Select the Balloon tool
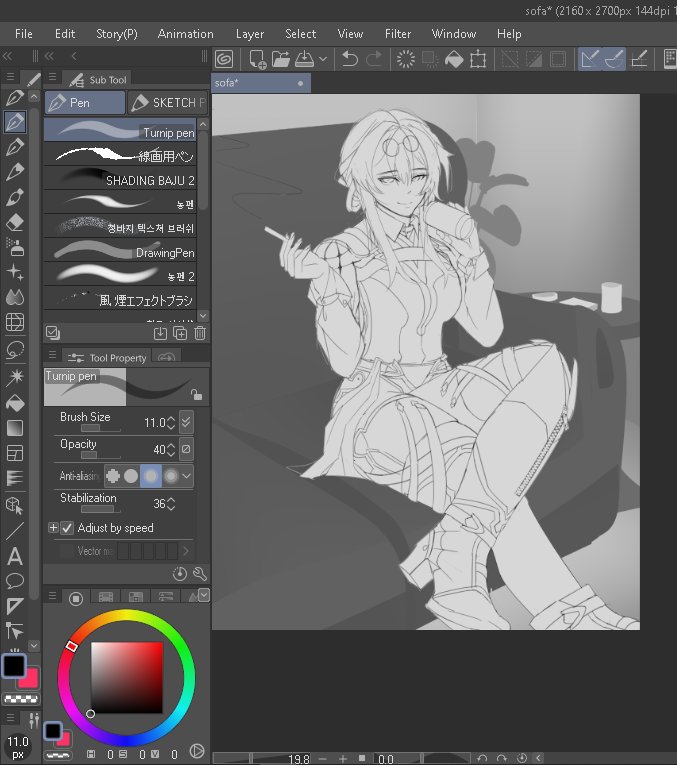This screenshot has width=677, height=765. pyautogui.click(x=15, y=581)
